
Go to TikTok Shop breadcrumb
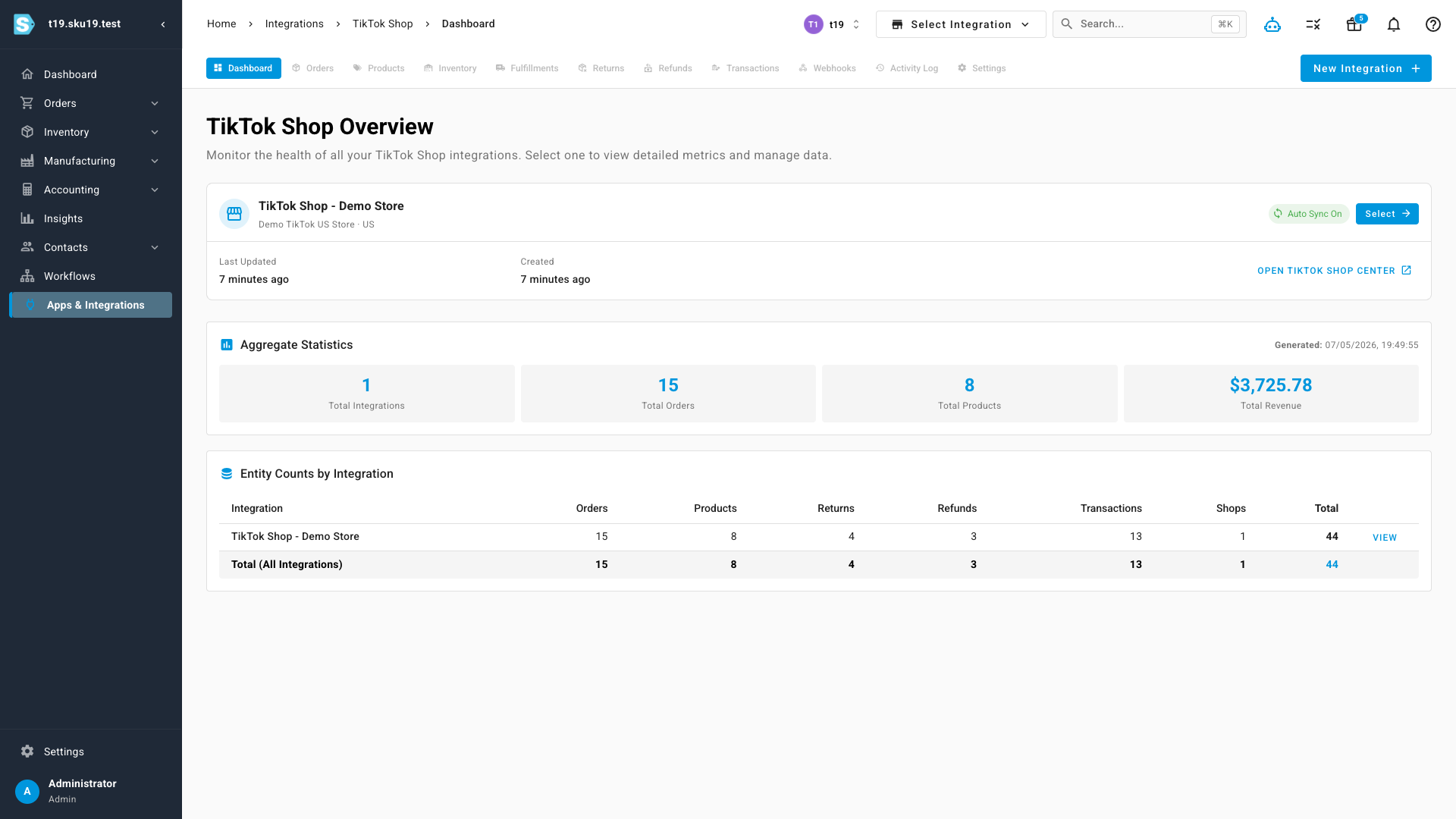tap(382, 24)
